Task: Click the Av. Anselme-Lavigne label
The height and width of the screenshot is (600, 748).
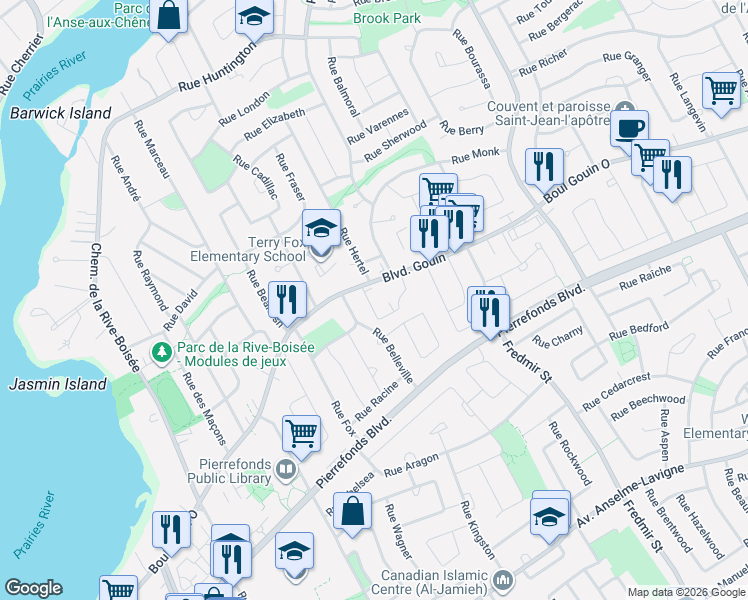Action: pyautogui.click(x=630, y=496)
